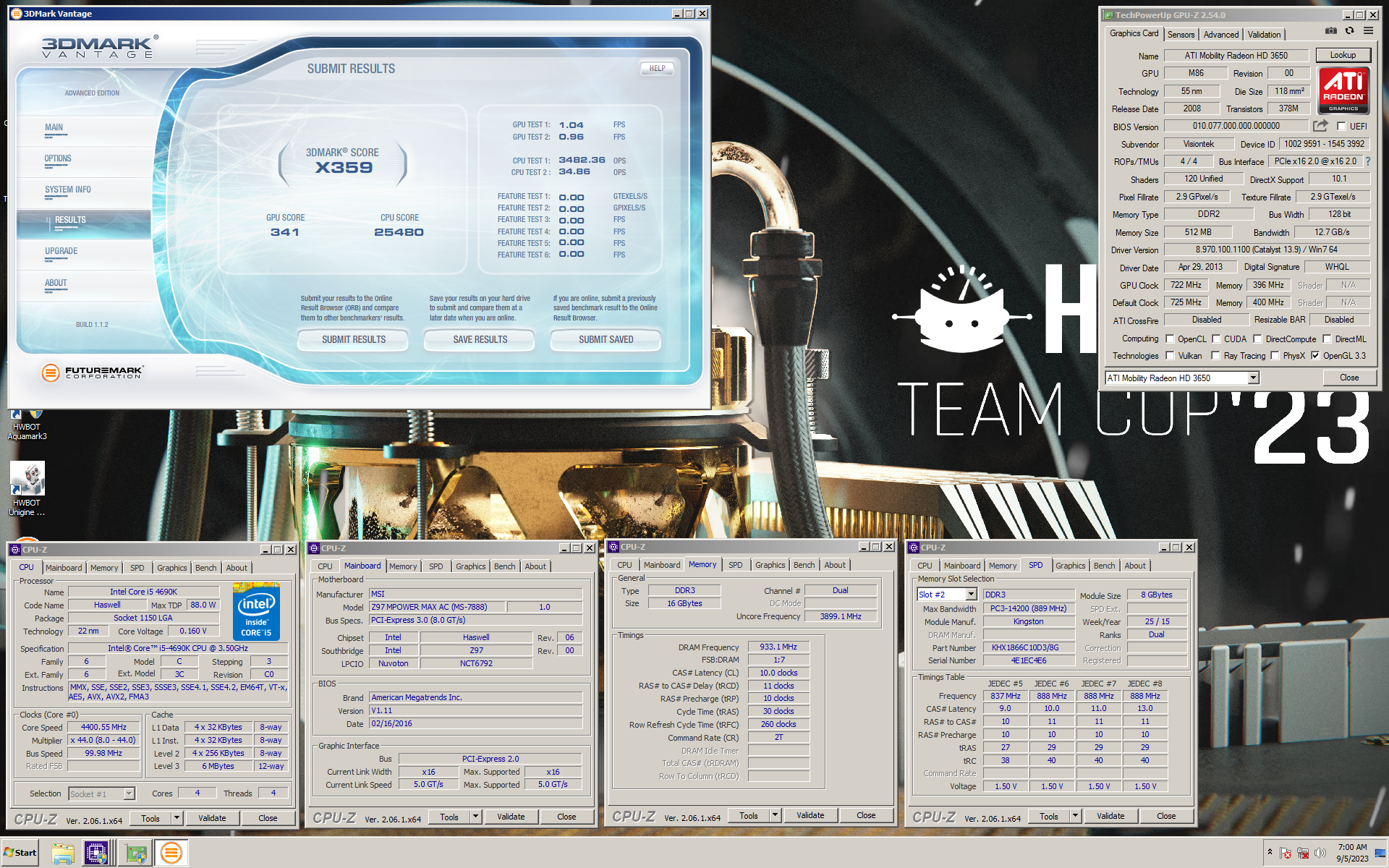Click the CPU-Z taskbar icon
Screen dimensions: 1389x868
pyautogui.click(x=96, y=854)
